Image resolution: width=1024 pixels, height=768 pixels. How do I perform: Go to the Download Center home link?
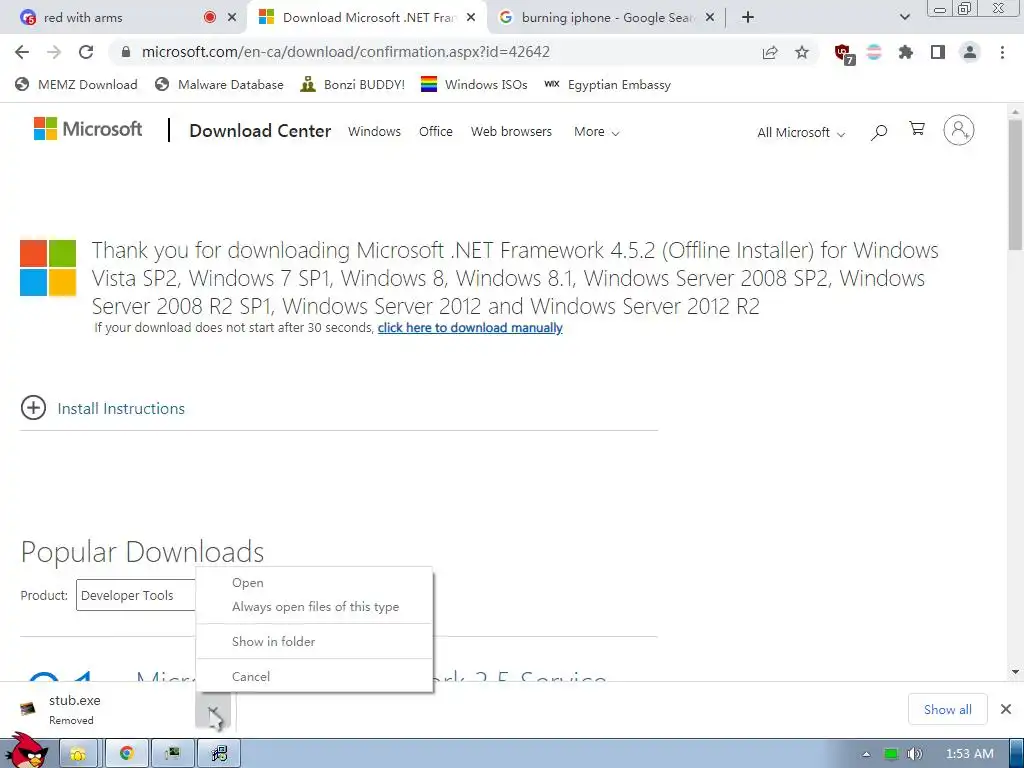[x=260, y=131]
